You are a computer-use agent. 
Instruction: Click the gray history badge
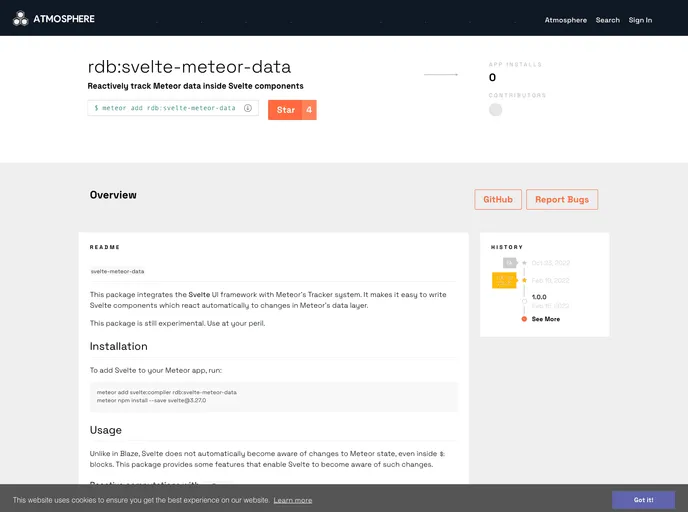[509, 263]
